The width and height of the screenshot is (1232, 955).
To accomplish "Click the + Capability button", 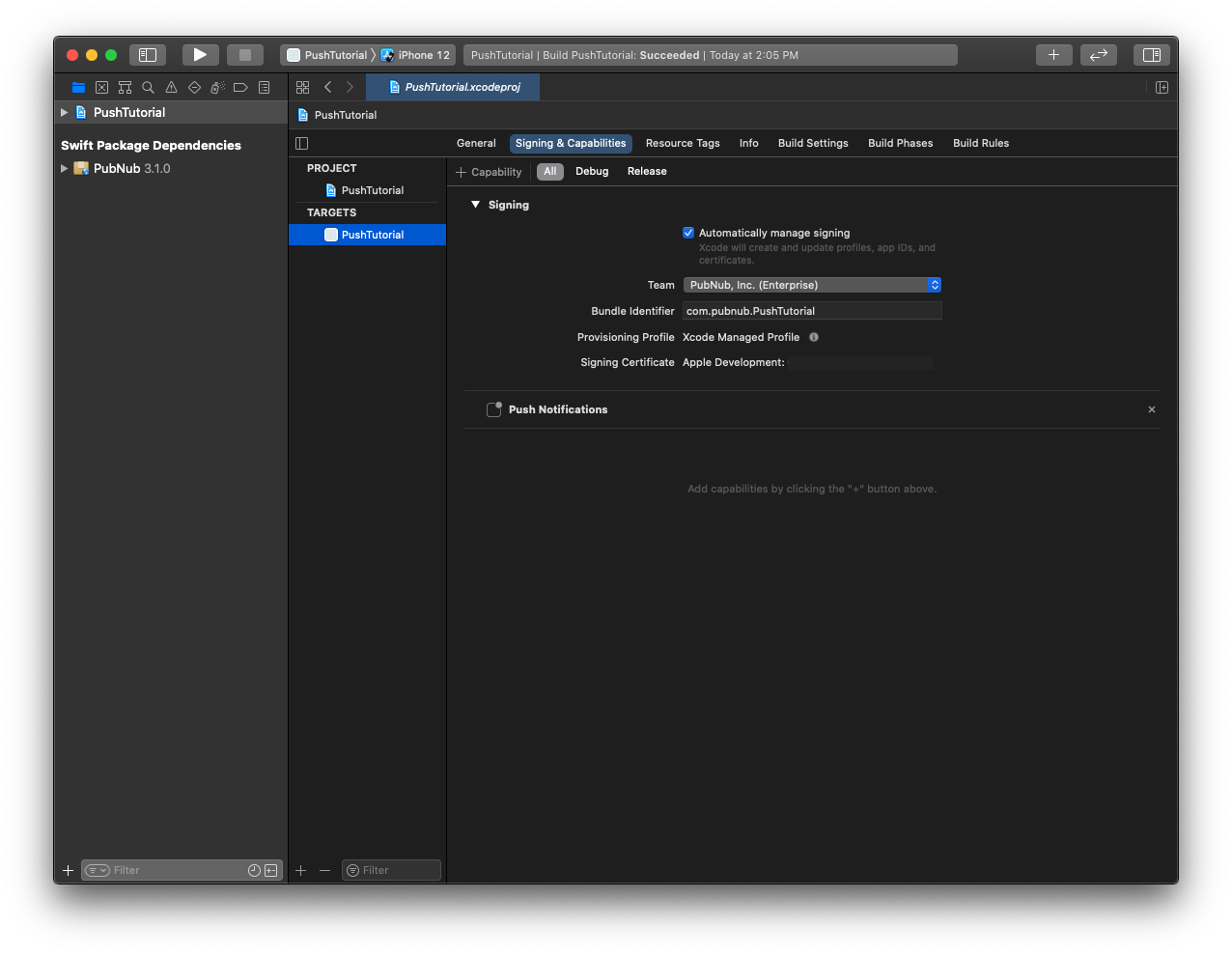I will 489,172.
